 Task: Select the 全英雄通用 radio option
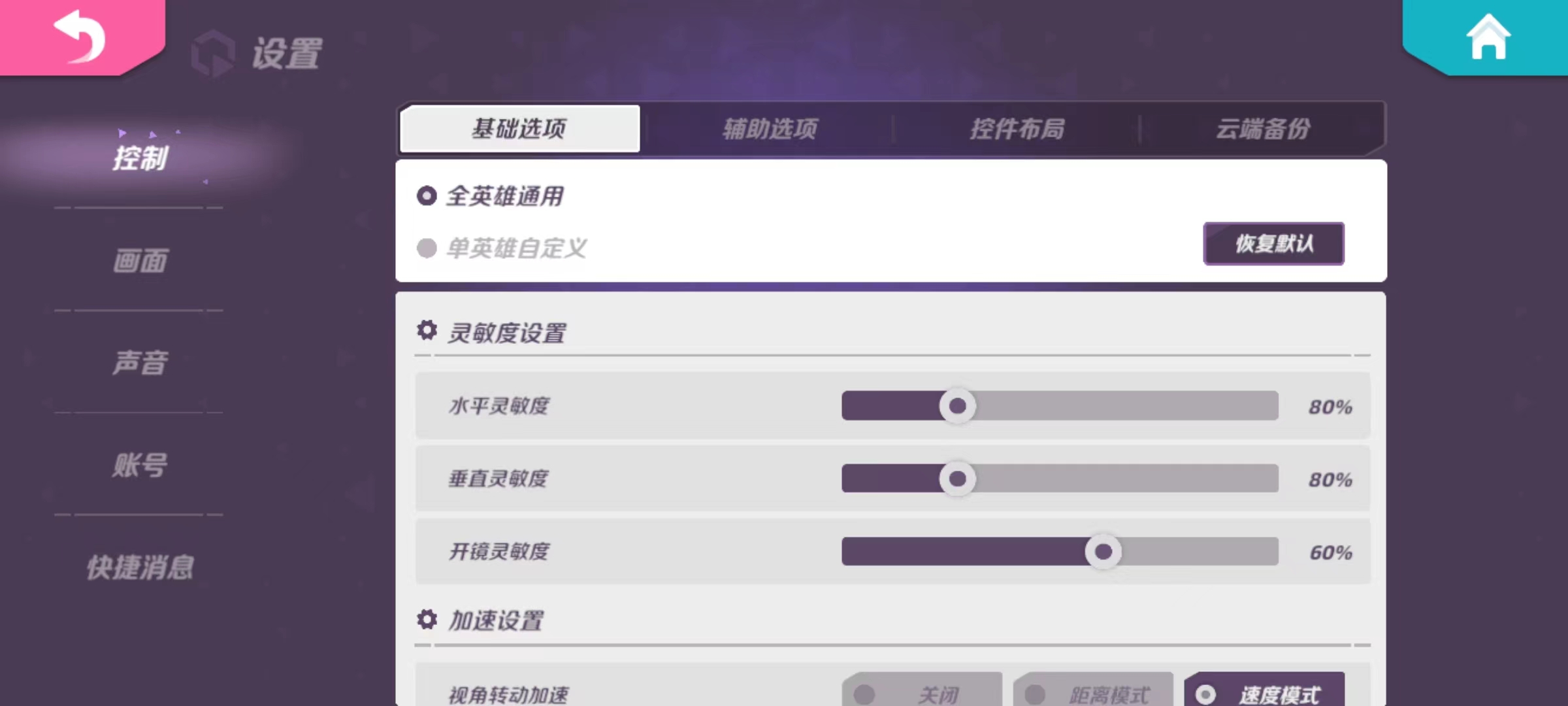(x=427, y=195)
